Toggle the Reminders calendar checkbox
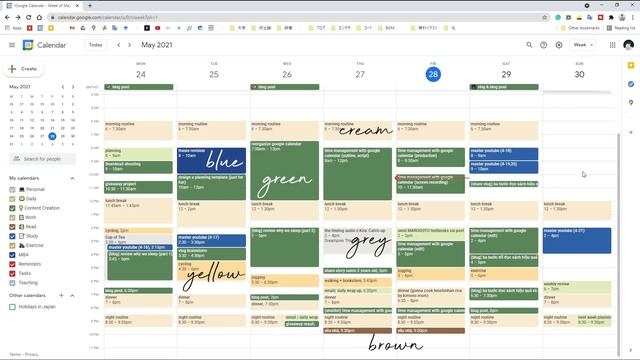640x360 pixels. pyautogui.click(x=12, y=264)
